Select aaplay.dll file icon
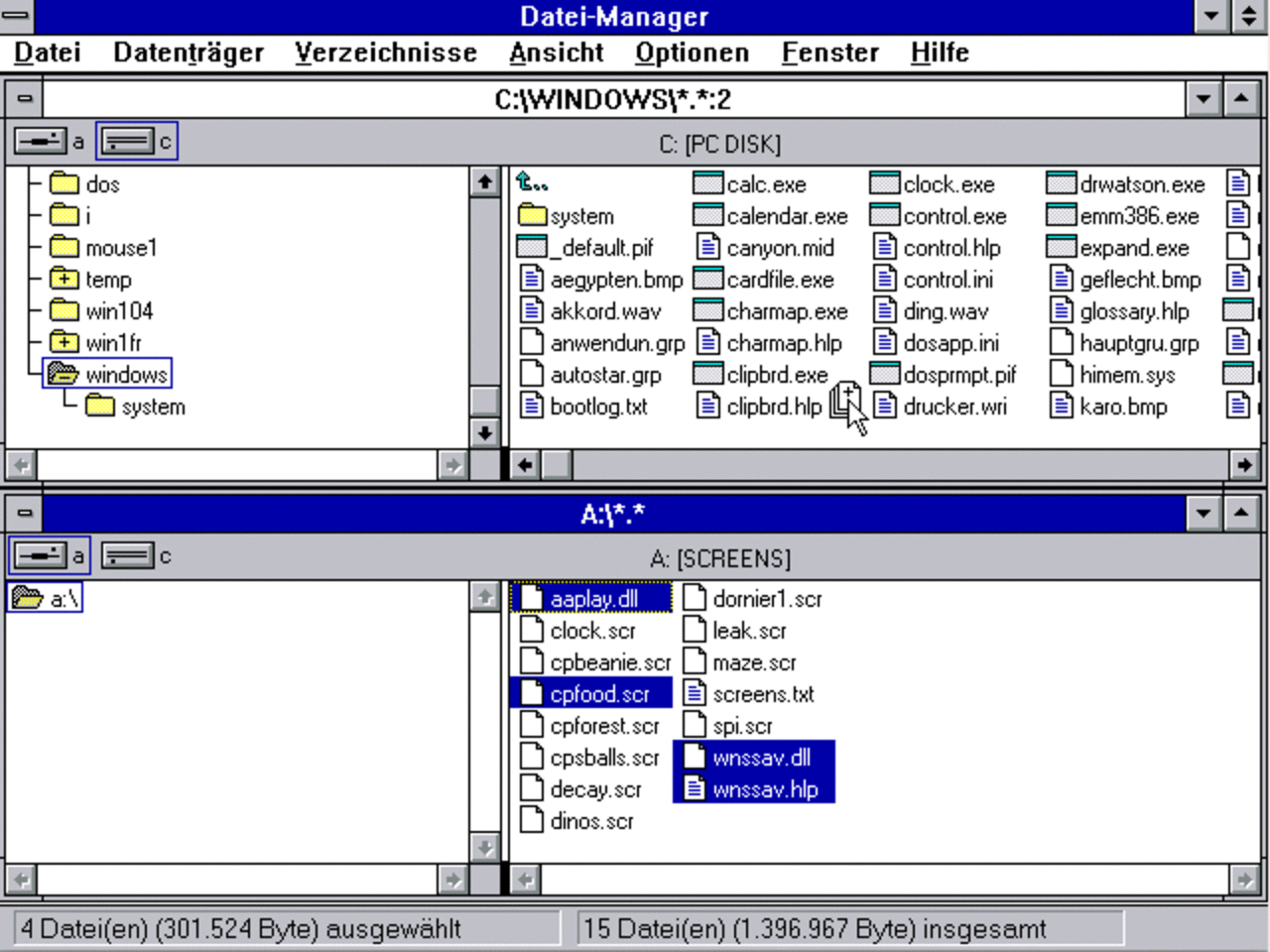The height and width of the screenshot is (952, 1270). 533,598
